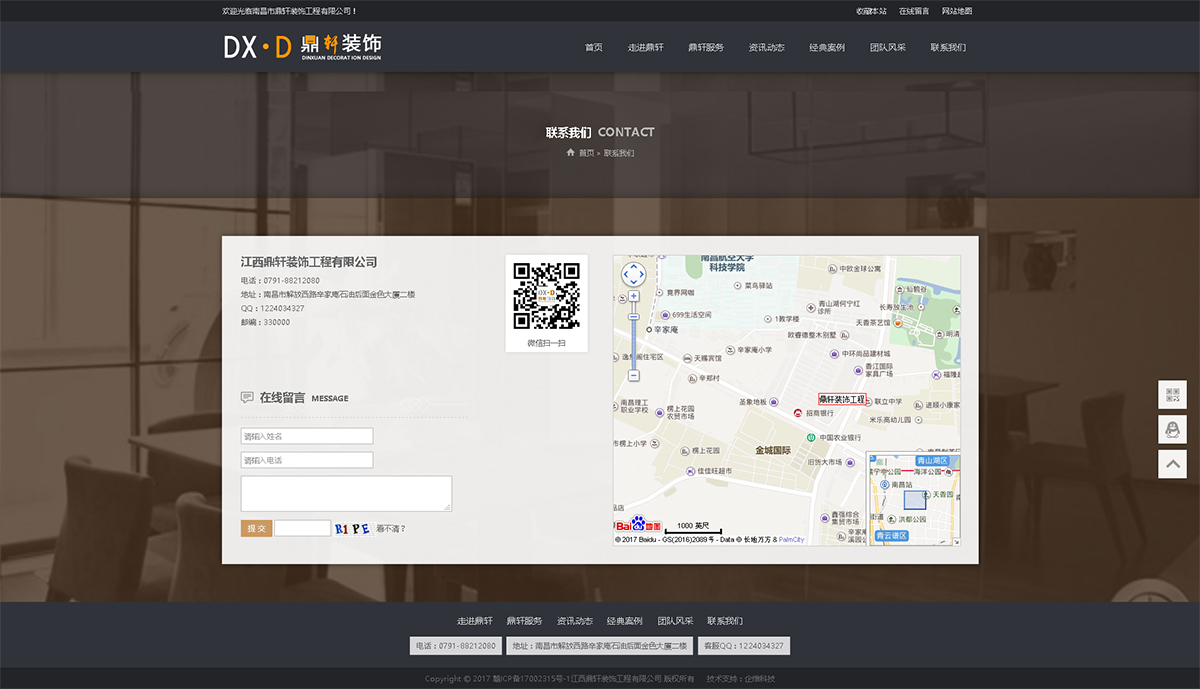Open 团队风采 in the top navigation
1200x689 pixels.
point(888,47)
